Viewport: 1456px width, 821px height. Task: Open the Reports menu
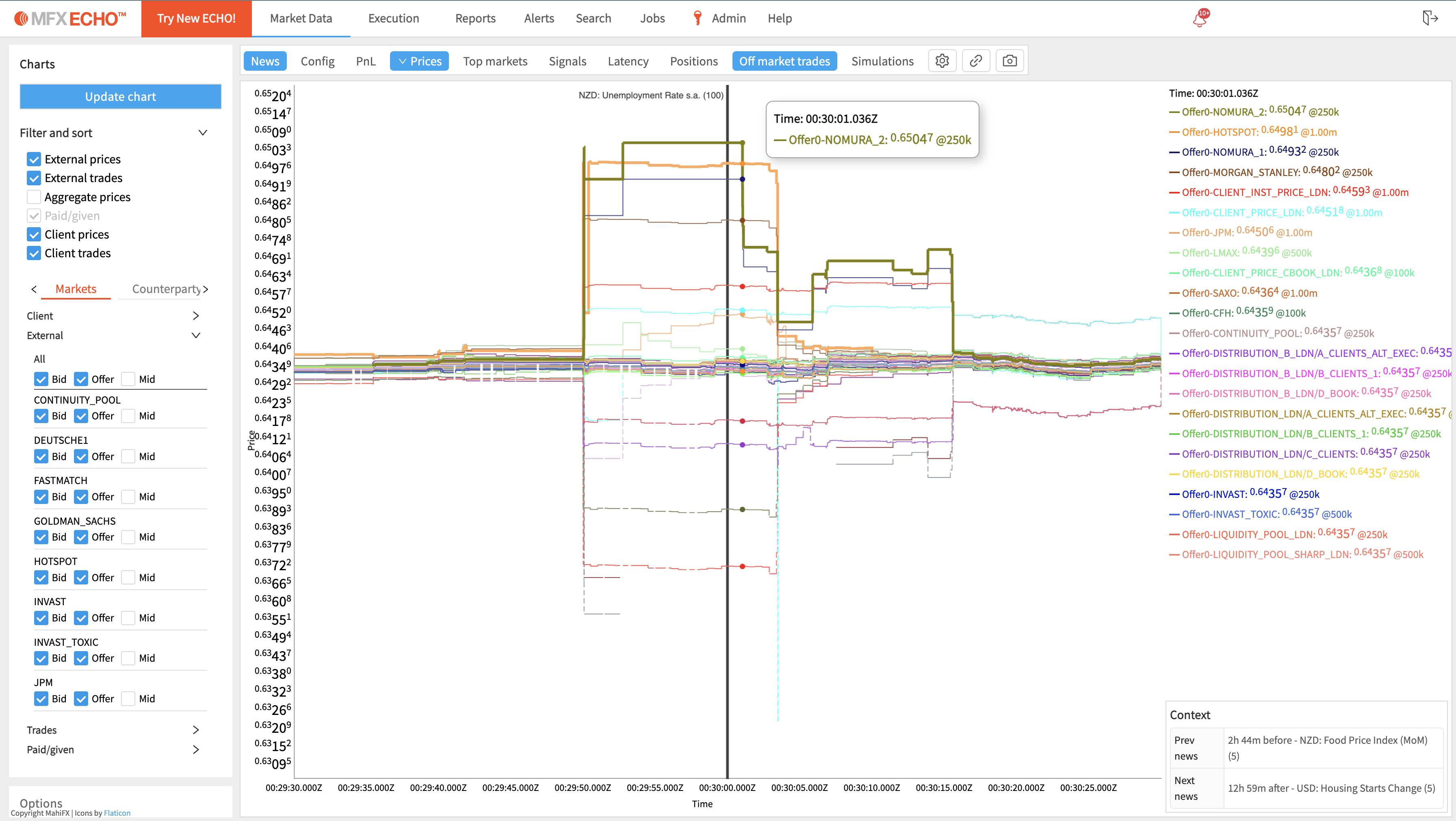point(475,18)
